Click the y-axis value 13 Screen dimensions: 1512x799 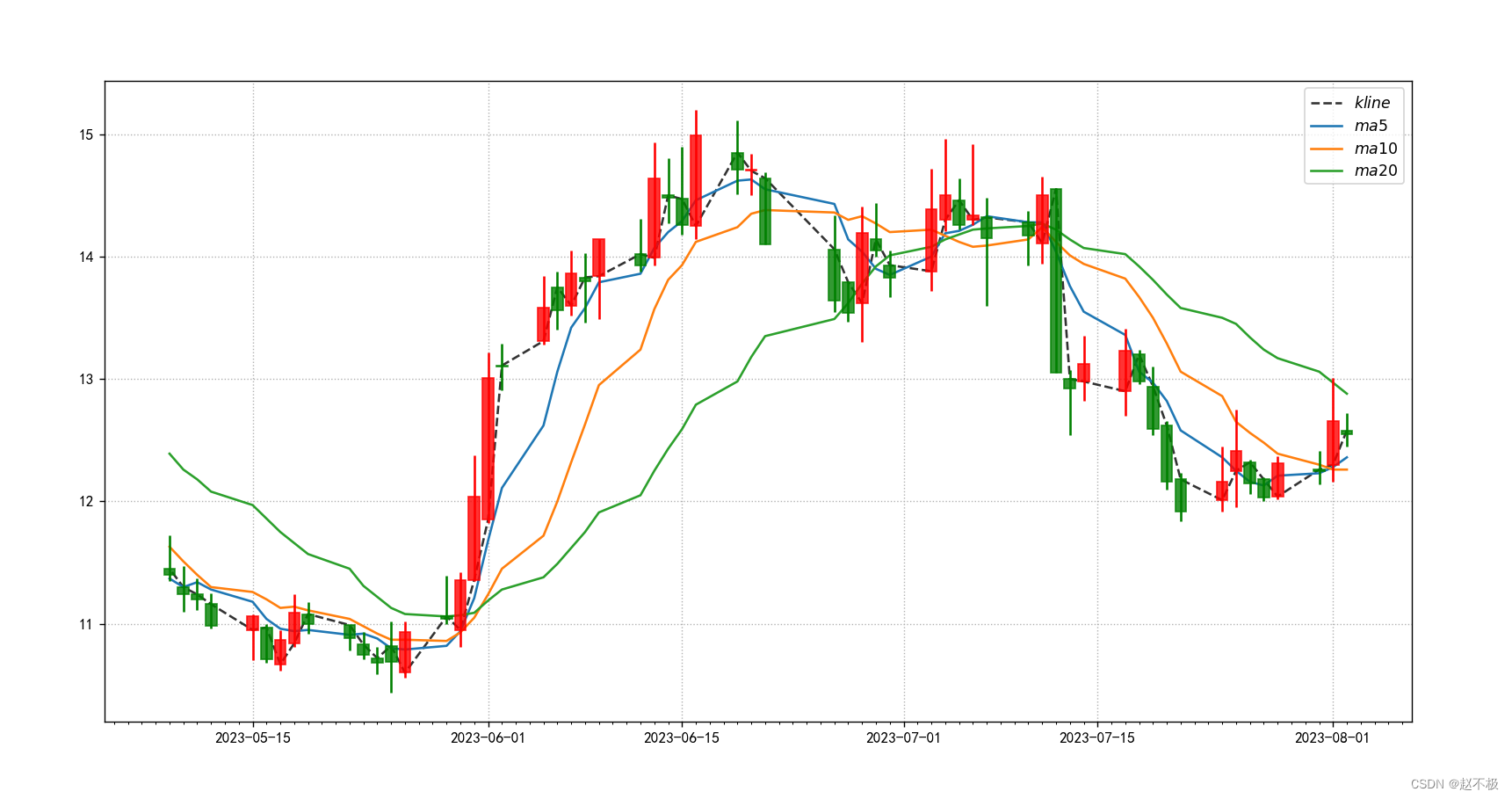(86, 380)
